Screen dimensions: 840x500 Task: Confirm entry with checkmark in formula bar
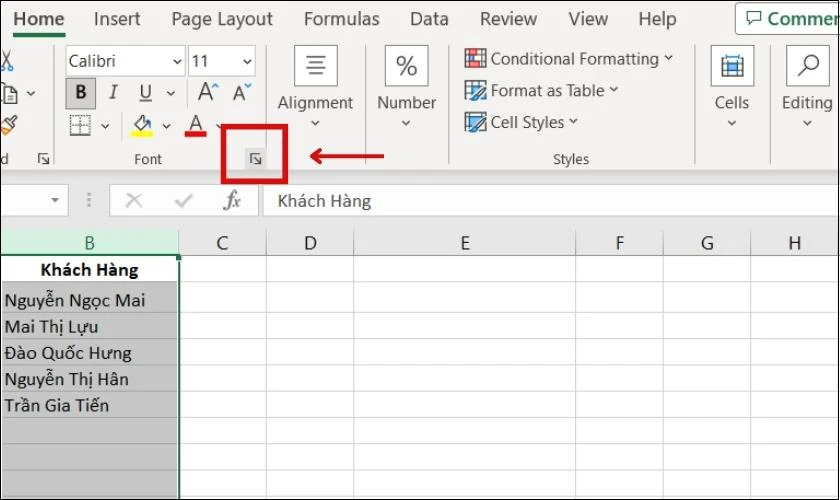183,201
